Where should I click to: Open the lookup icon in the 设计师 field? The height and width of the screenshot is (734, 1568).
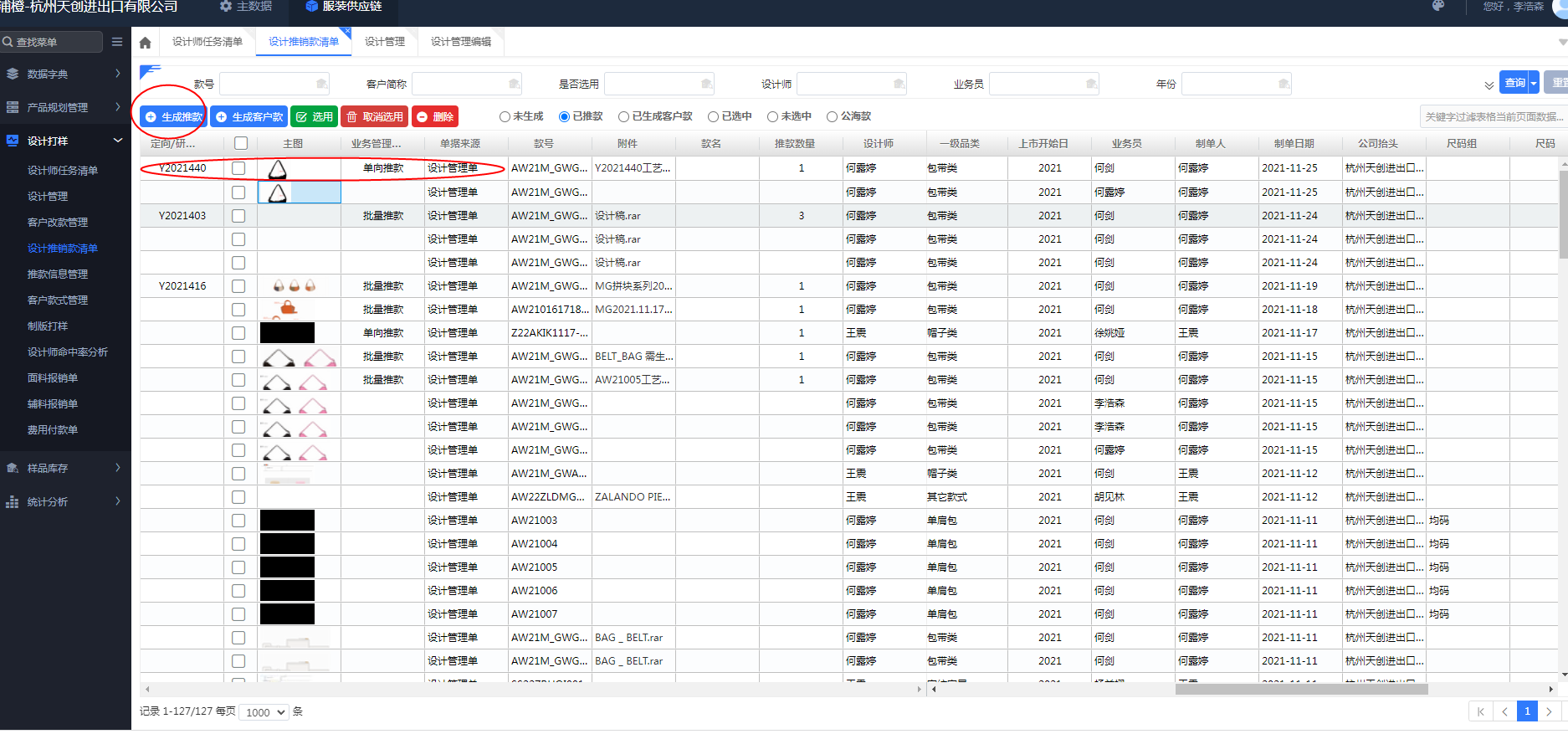[x=899, y=84]
